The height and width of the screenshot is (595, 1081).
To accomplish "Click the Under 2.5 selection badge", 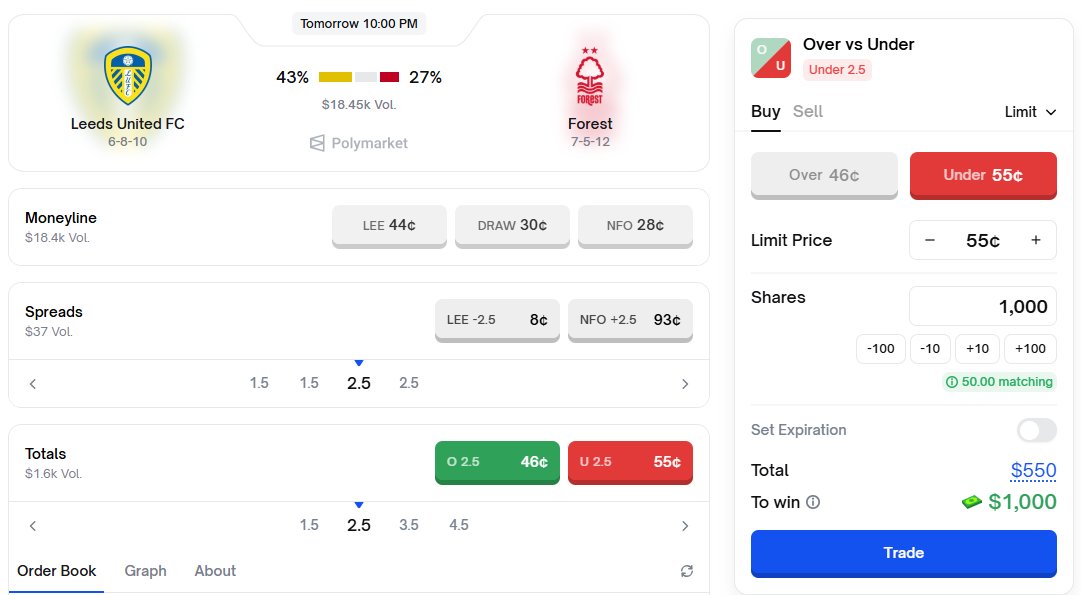I will click(x=837, y=70).
